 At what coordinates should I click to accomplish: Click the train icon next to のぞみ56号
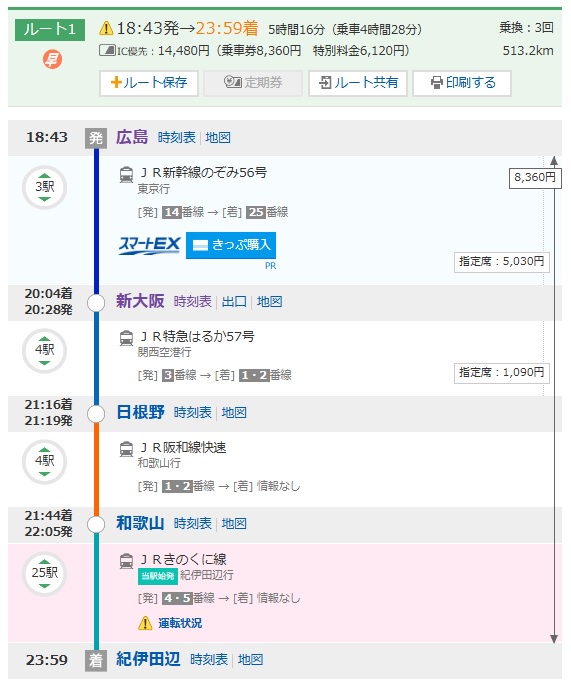click(x=126, y=175)
